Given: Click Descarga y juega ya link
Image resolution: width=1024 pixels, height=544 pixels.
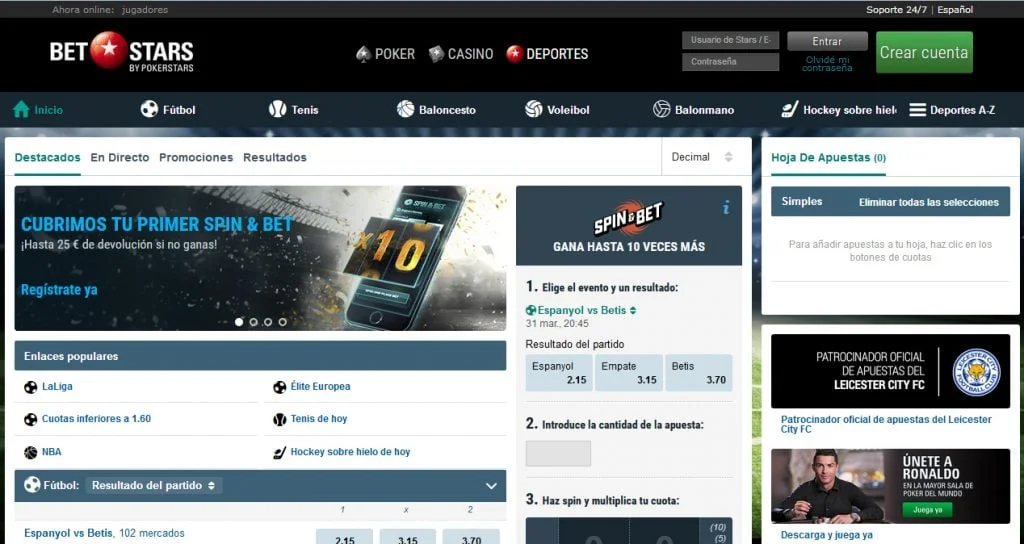Looking at the screenshot, I should [827, 535].
